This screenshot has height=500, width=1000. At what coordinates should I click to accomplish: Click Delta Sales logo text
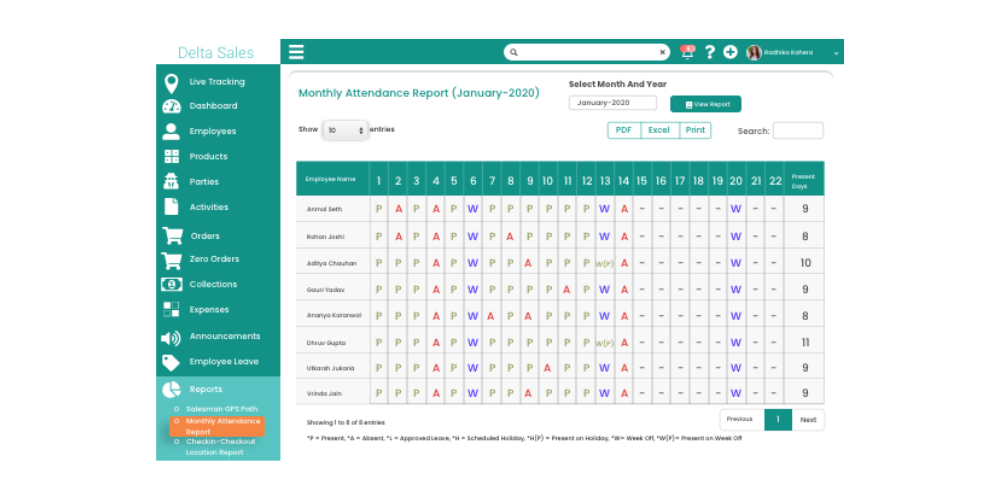(x=216, y=53)
